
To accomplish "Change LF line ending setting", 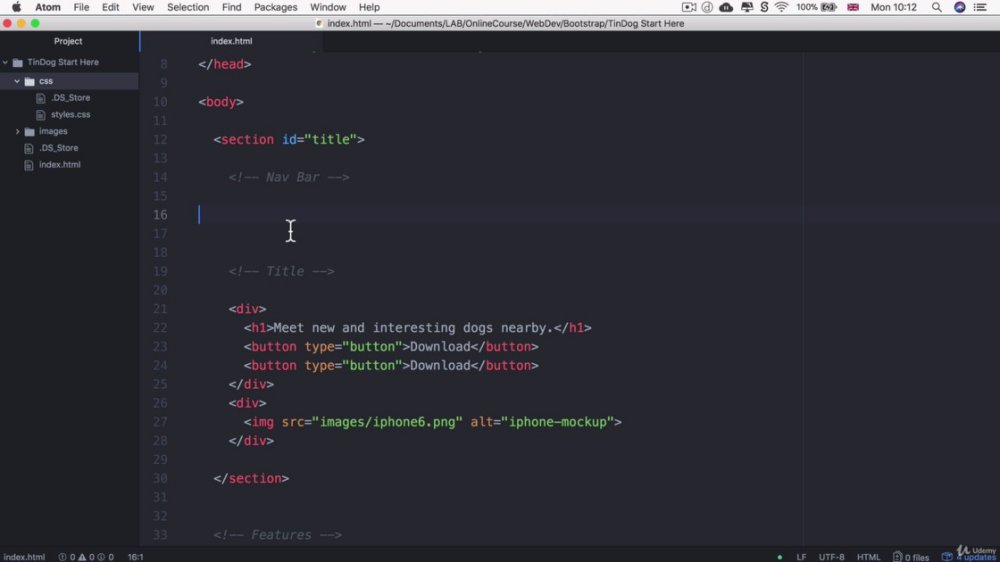I will click(801, 556).
